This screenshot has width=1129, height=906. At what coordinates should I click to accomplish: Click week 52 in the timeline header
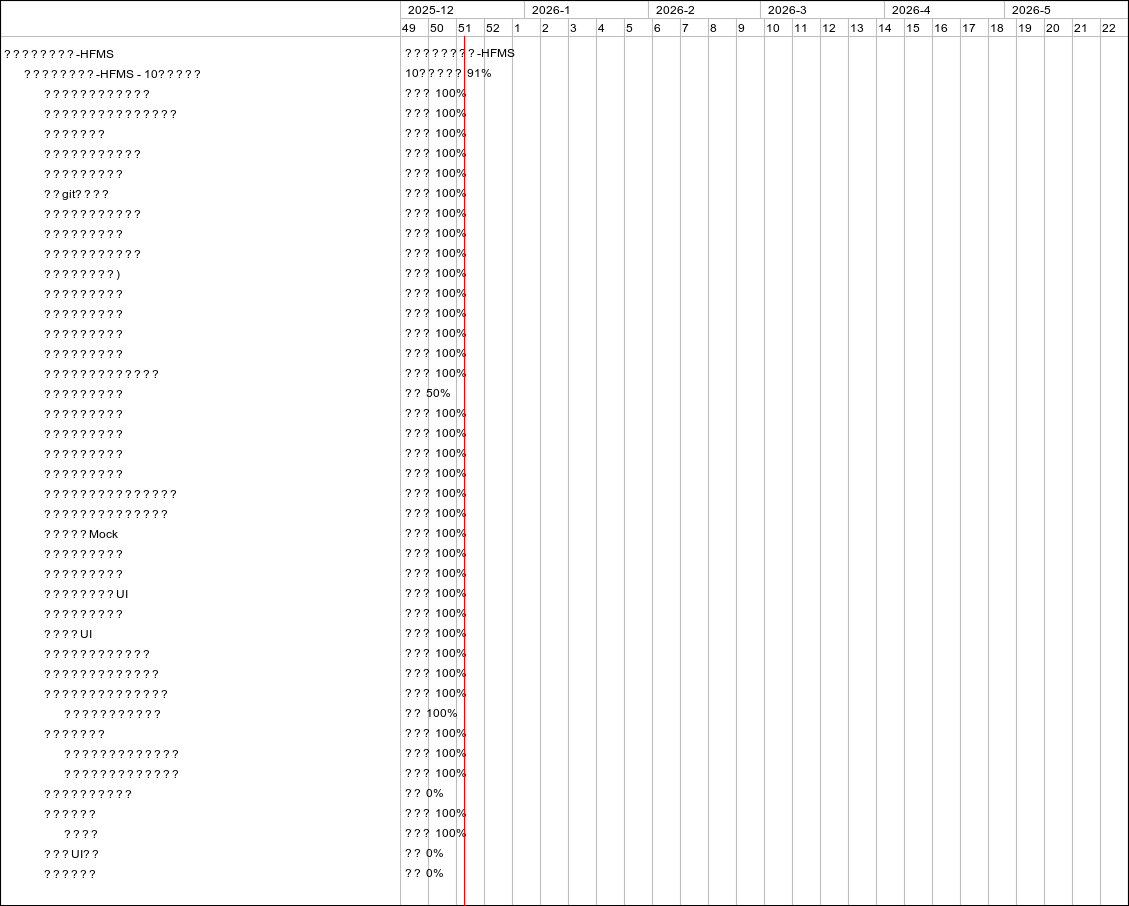coord(493,28)
